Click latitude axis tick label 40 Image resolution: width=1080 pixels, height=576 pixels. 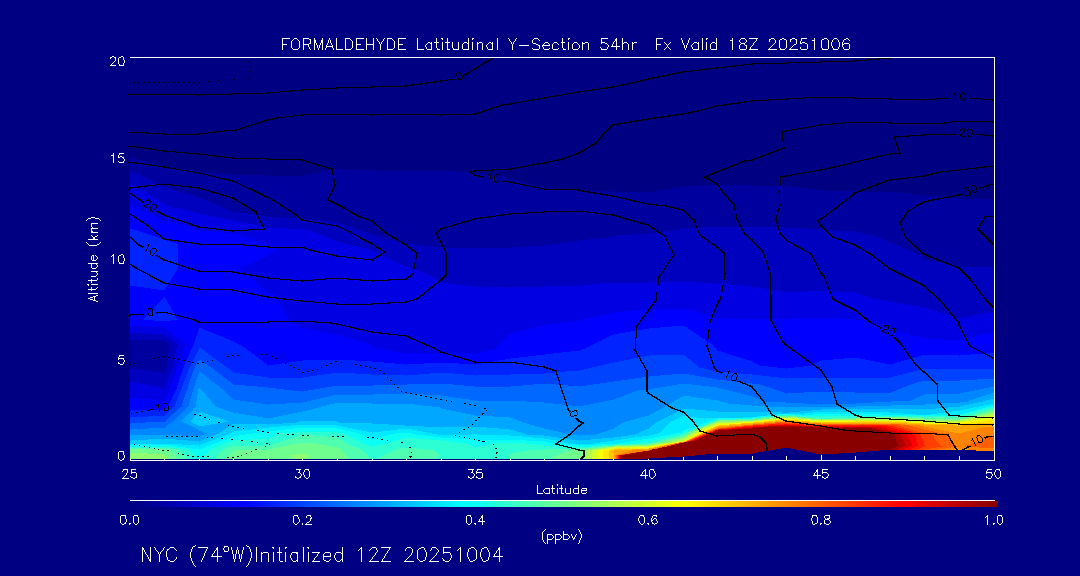[x=648, y=473]
